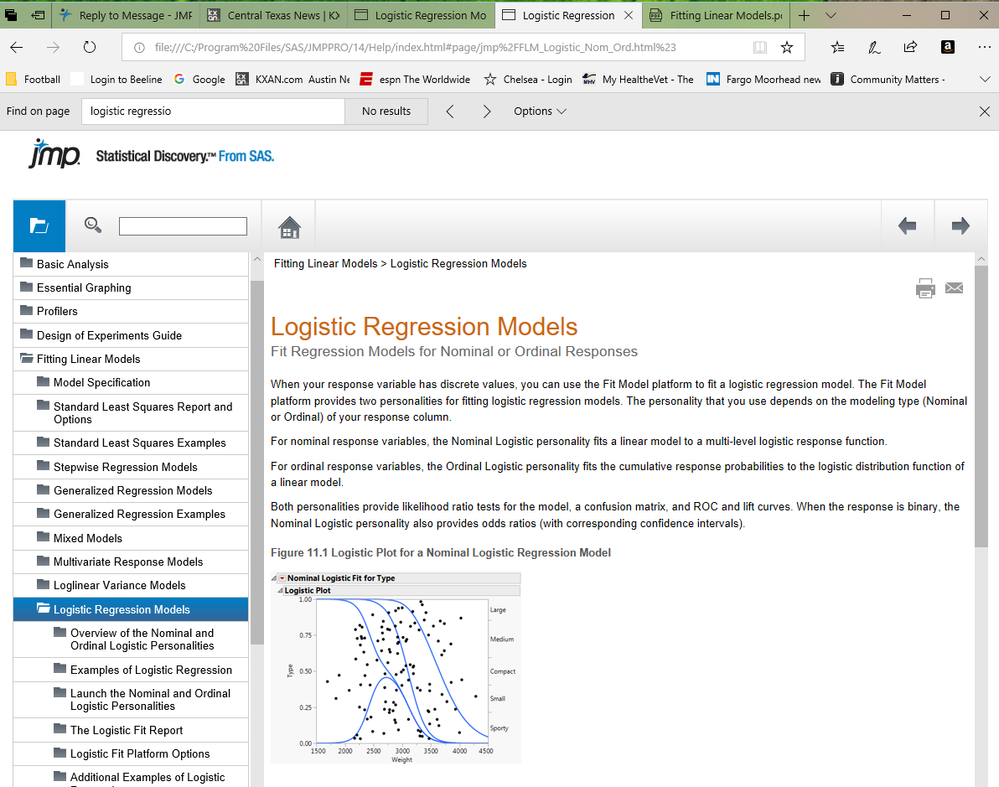Open Examples of Logistic Regression topic
Image resolution: width=999 pixels, height=787 pixels.
pos(131,670)
